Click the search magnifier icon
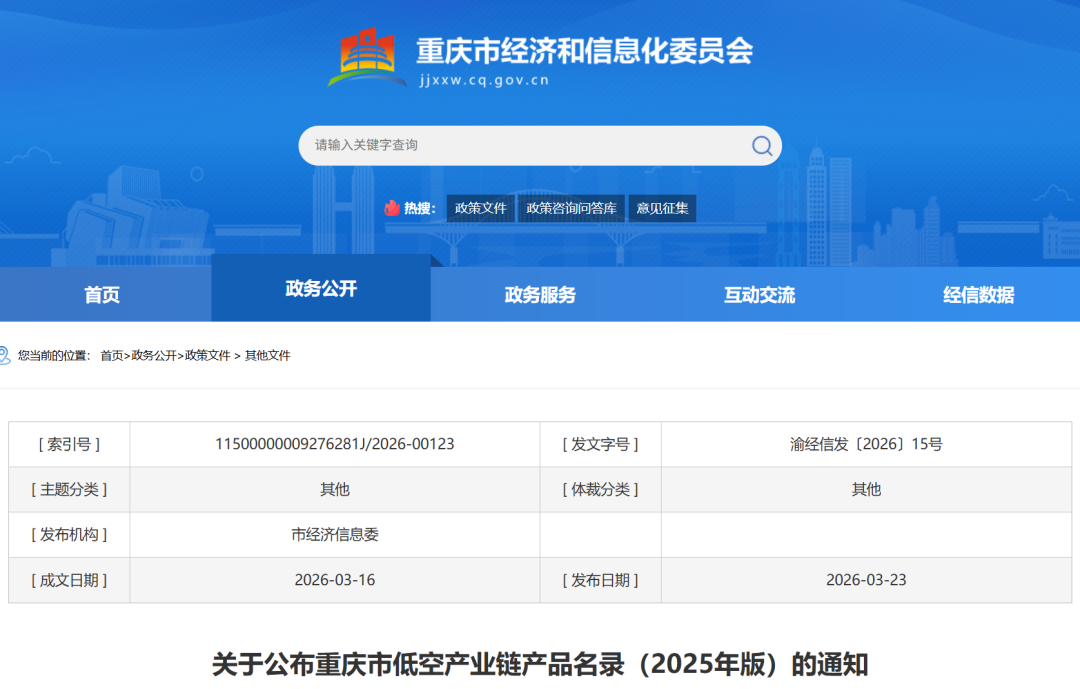Screen dimensions: 1080x689 pos(762,146)
